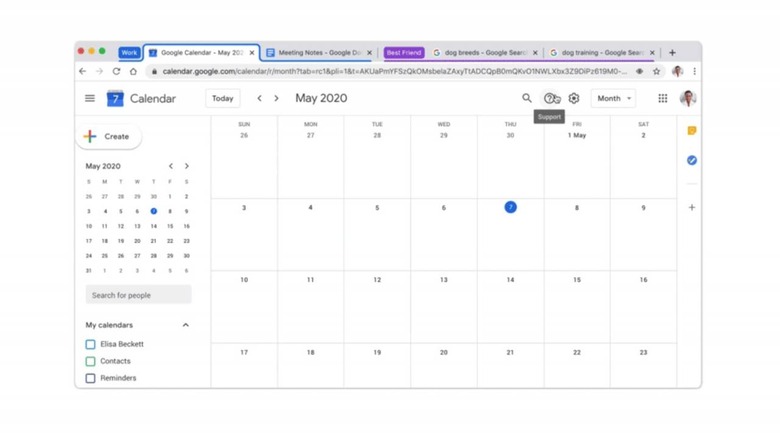Click the Create event button
Image resolution: width=780 pixels, height=433 pixels.
(x=107, y=136)
